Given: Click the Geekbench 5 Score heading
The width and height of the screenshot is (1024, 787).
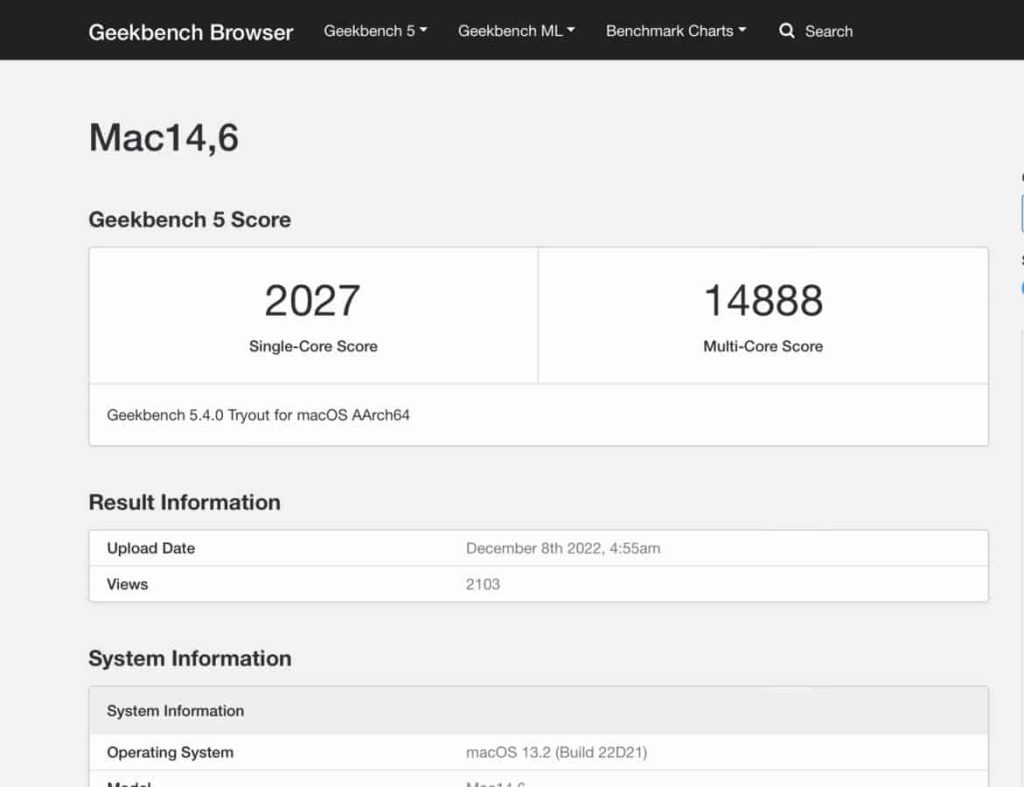Looking at the screenshot, I should tap(190, 219).
